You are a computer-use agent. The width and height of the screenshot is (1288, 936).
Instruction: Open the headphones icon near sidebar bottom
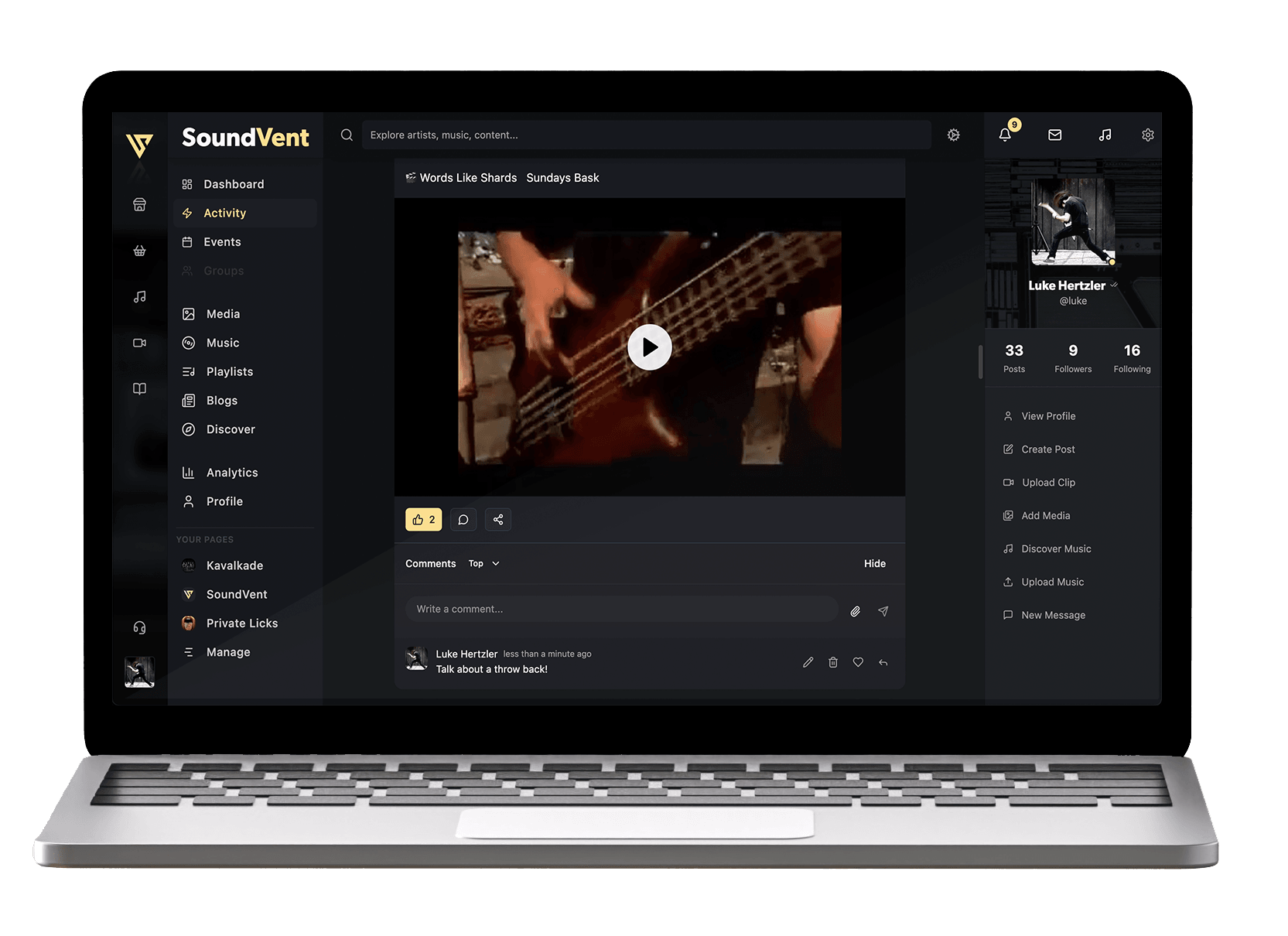click(139, 627)
